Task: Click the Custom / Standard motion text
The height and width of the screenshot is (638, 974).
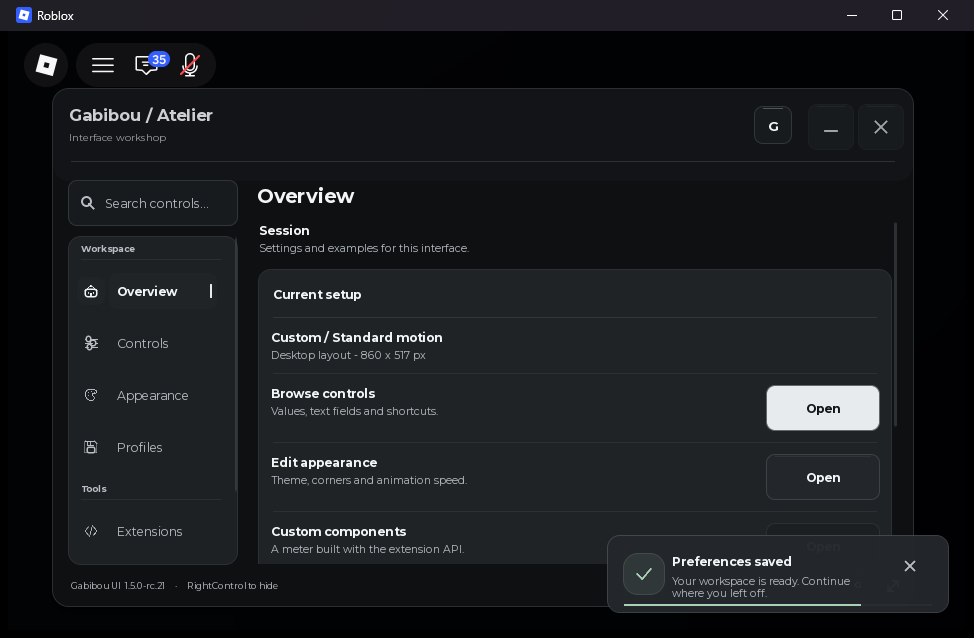Action: 357,337
